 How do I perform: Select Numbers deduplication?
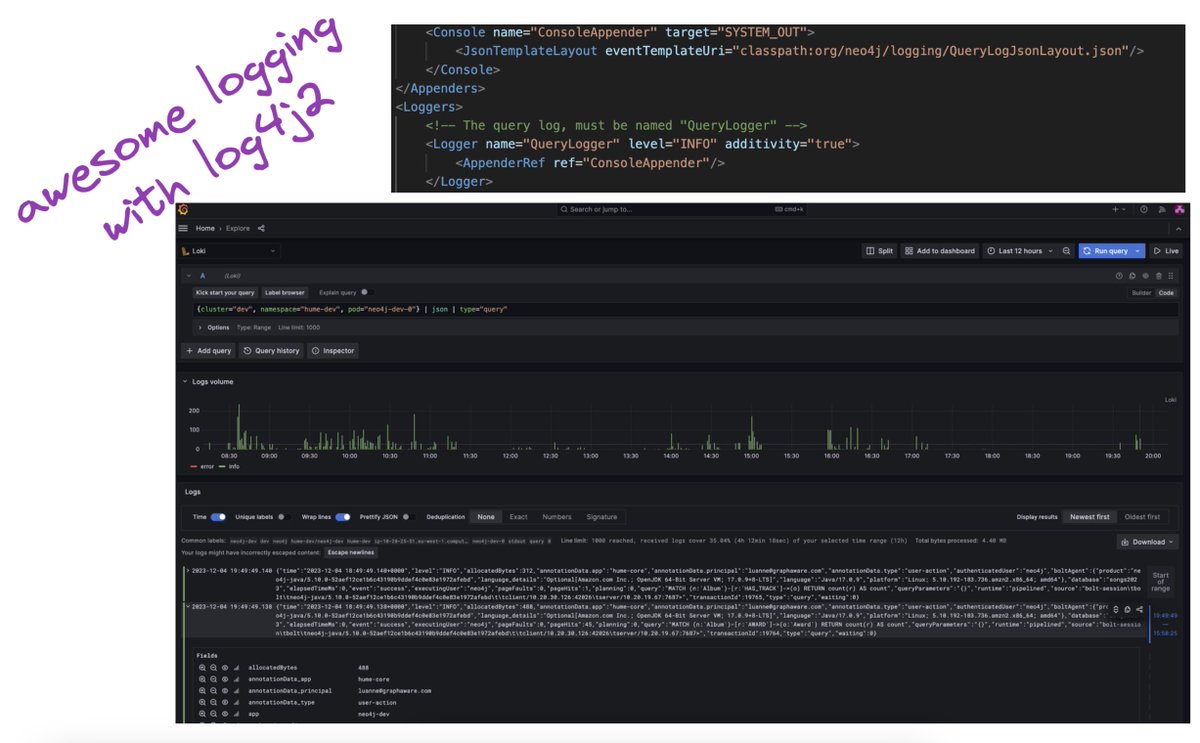coord(557,517)
